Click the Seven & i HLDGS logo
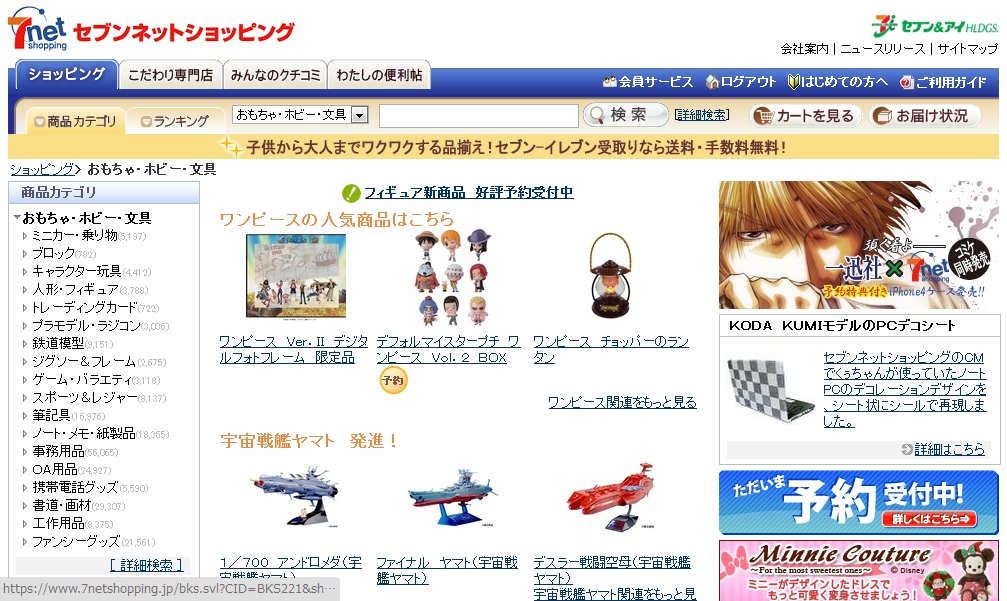1007x601 pixels. point(934,26)
